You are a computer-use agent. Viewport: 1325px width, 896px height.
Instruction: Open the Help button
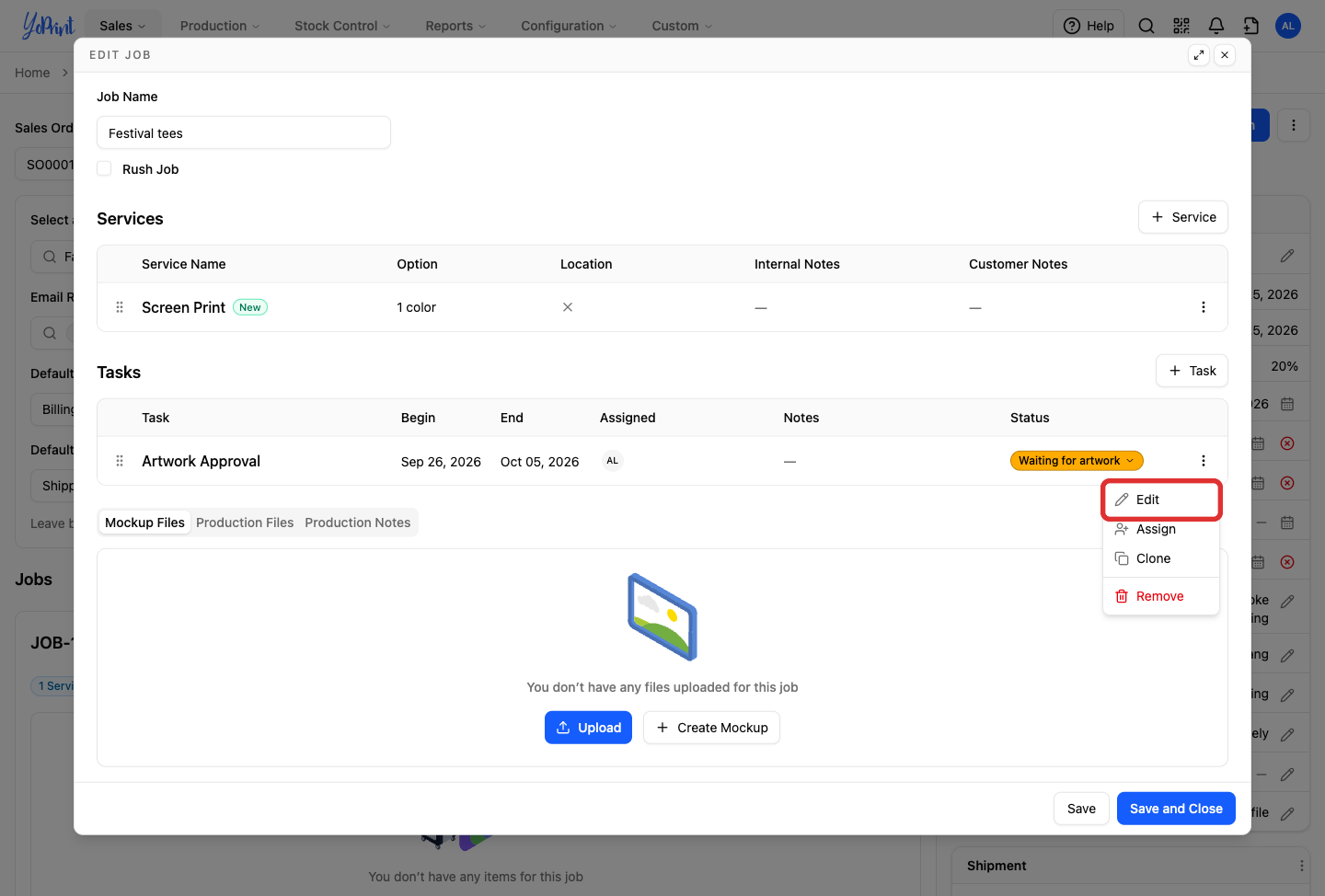point(1089,26)
